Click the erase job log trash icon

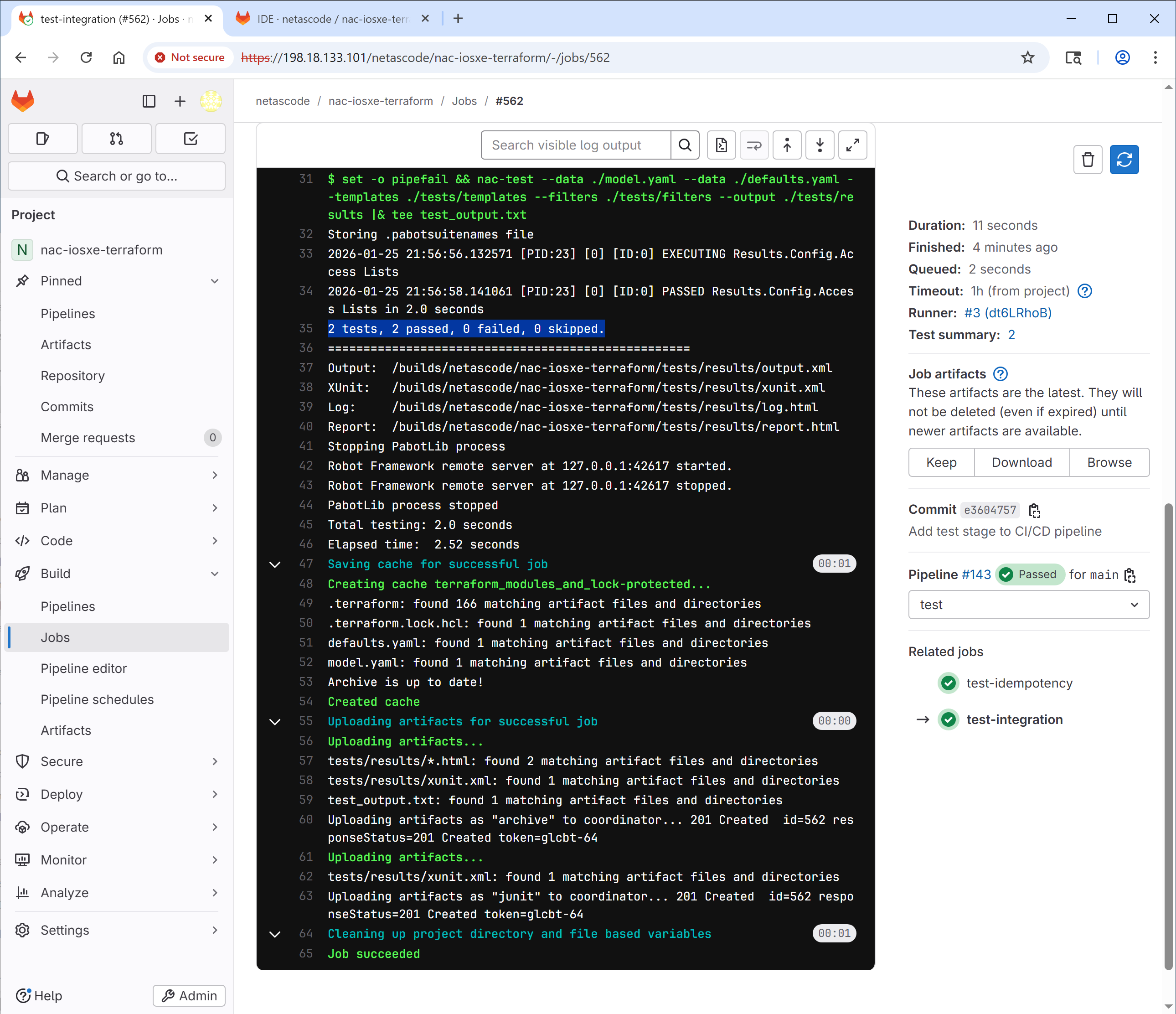(x=1088, y=160)
